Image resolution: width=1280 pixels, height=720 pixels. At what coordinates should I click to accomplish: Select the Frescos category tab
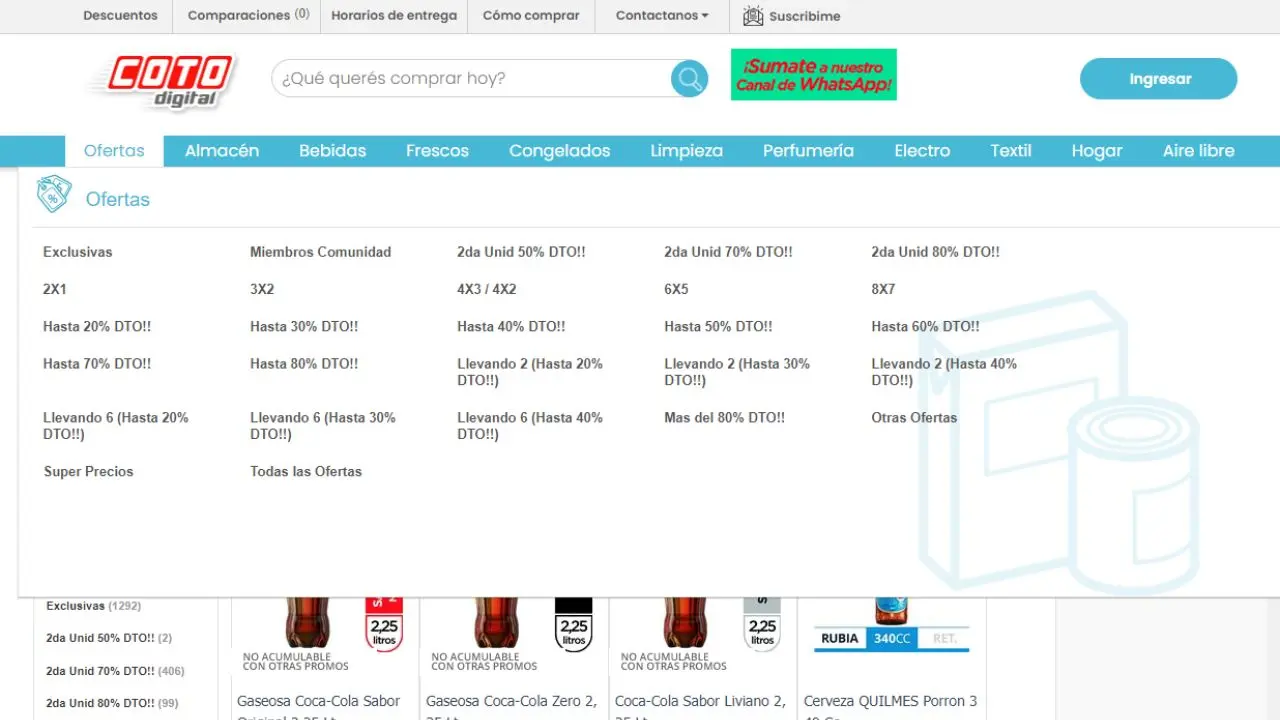pos(437,151)
